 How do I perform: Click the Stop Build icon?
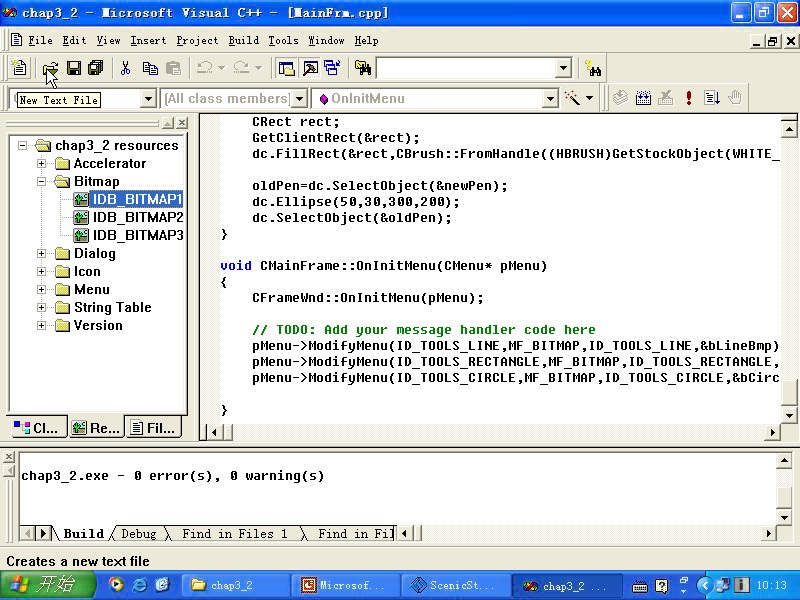click(x=666, y=97)
